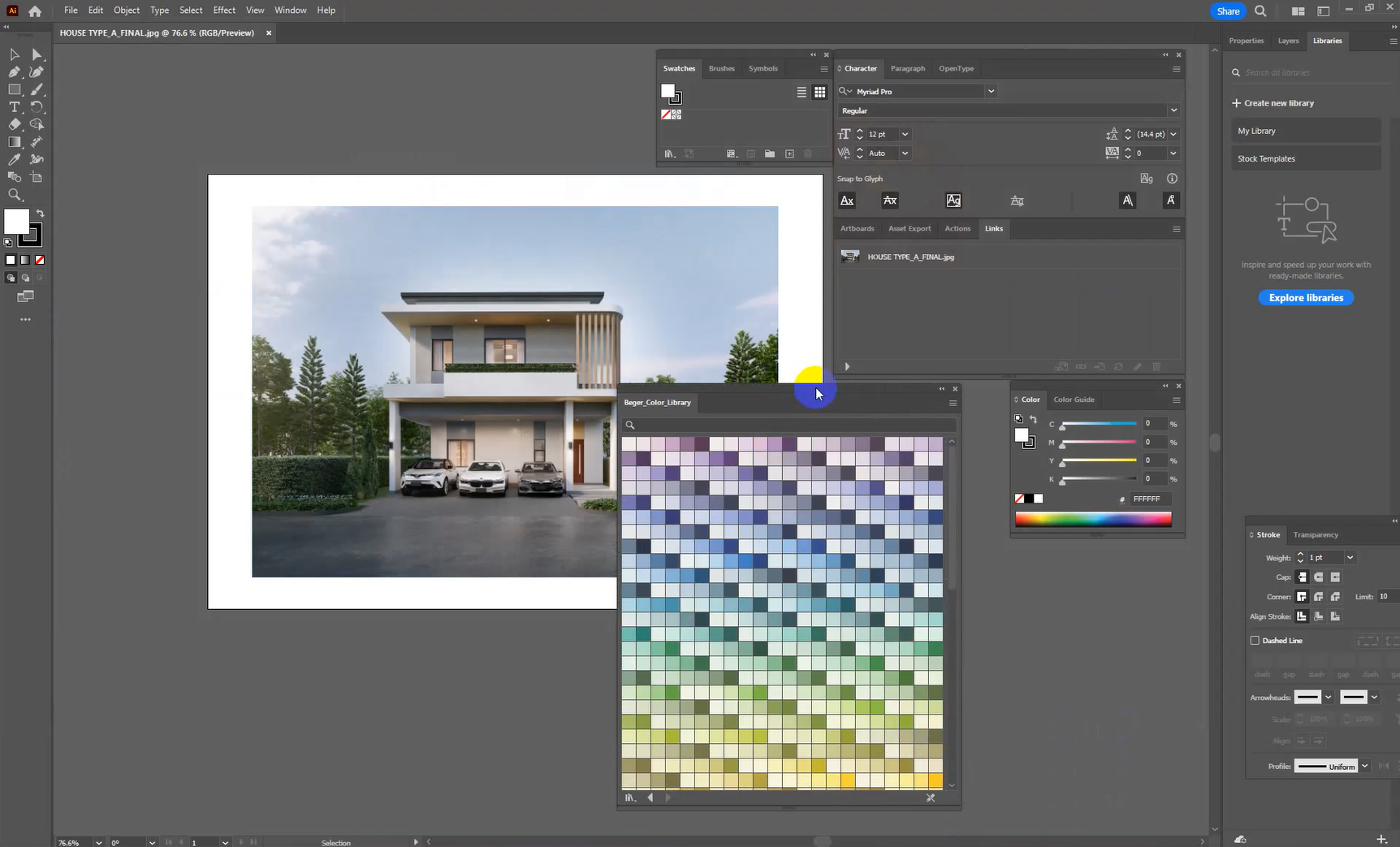This screenshot has height=847, width=1400.
Task: Select the Rectangle tool
Action: 14,90
